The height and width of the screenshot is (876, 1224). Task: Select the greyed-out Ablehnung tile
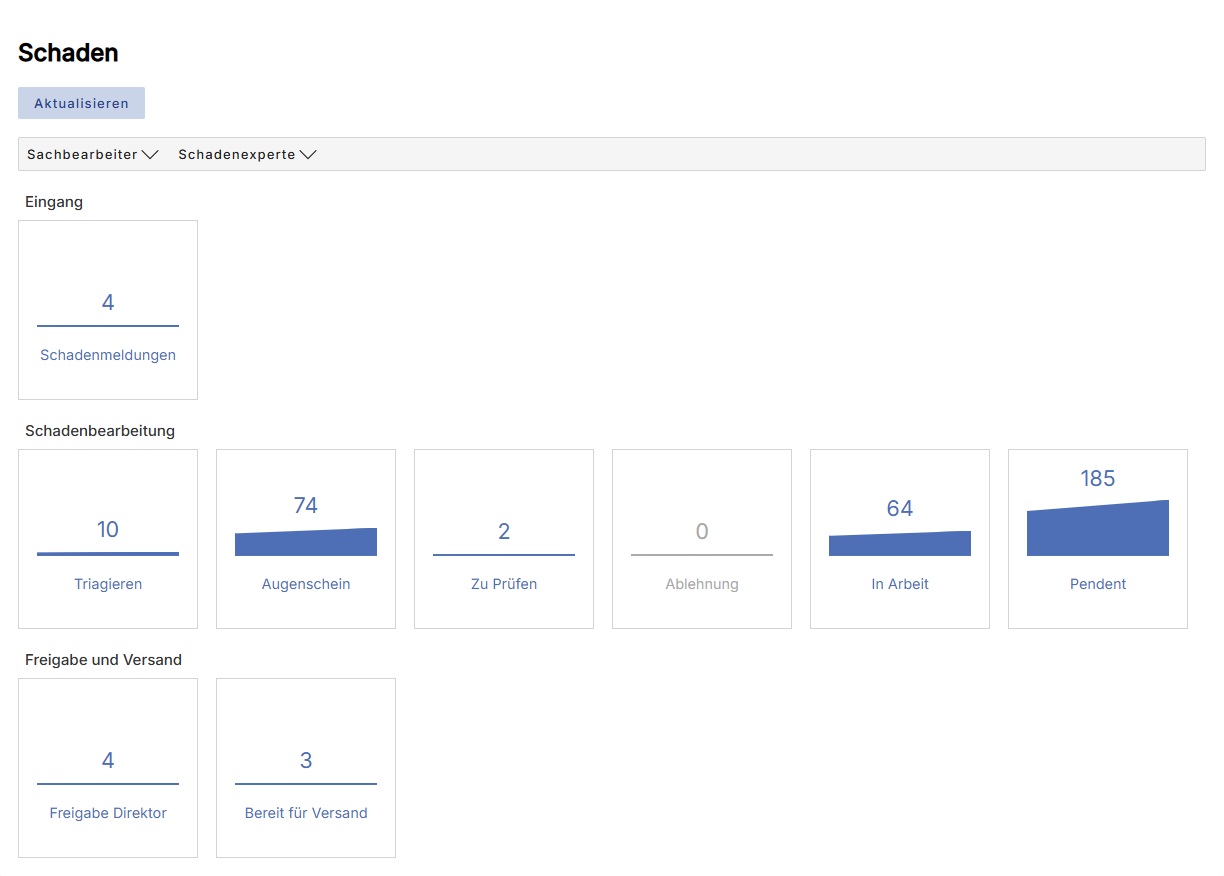pyautogui.click(x=702, y=539)
